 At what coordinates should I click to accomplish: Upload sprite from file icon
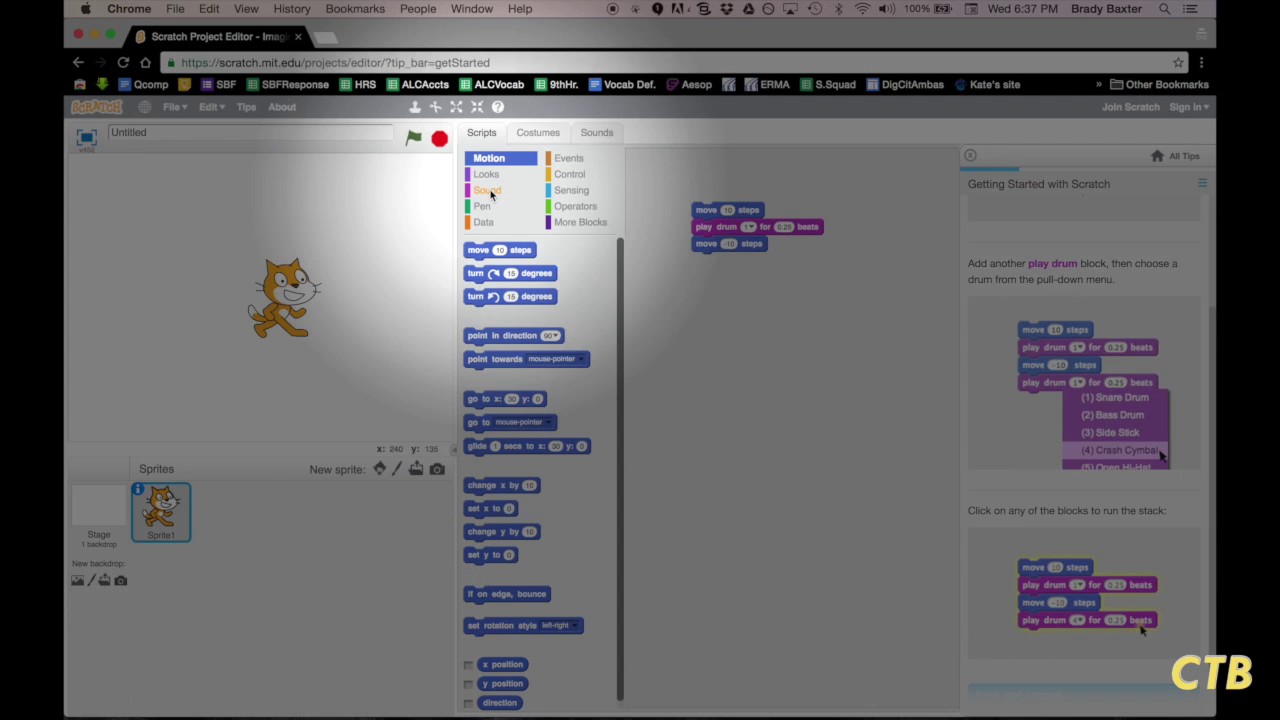[x=416, y=469]
